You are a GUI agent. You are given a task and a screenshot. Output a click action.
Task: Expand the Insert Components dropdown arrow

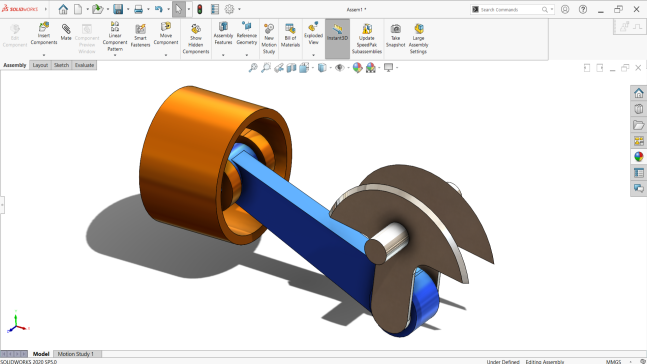pos(44,55)
